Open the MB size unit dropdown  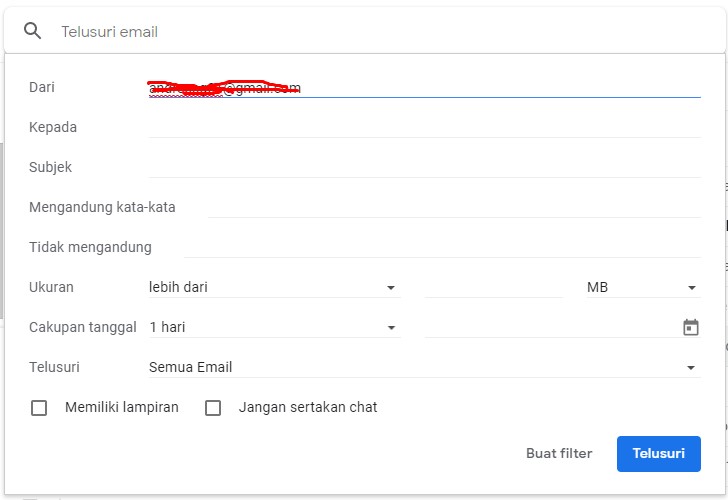(x=642, y=287)
